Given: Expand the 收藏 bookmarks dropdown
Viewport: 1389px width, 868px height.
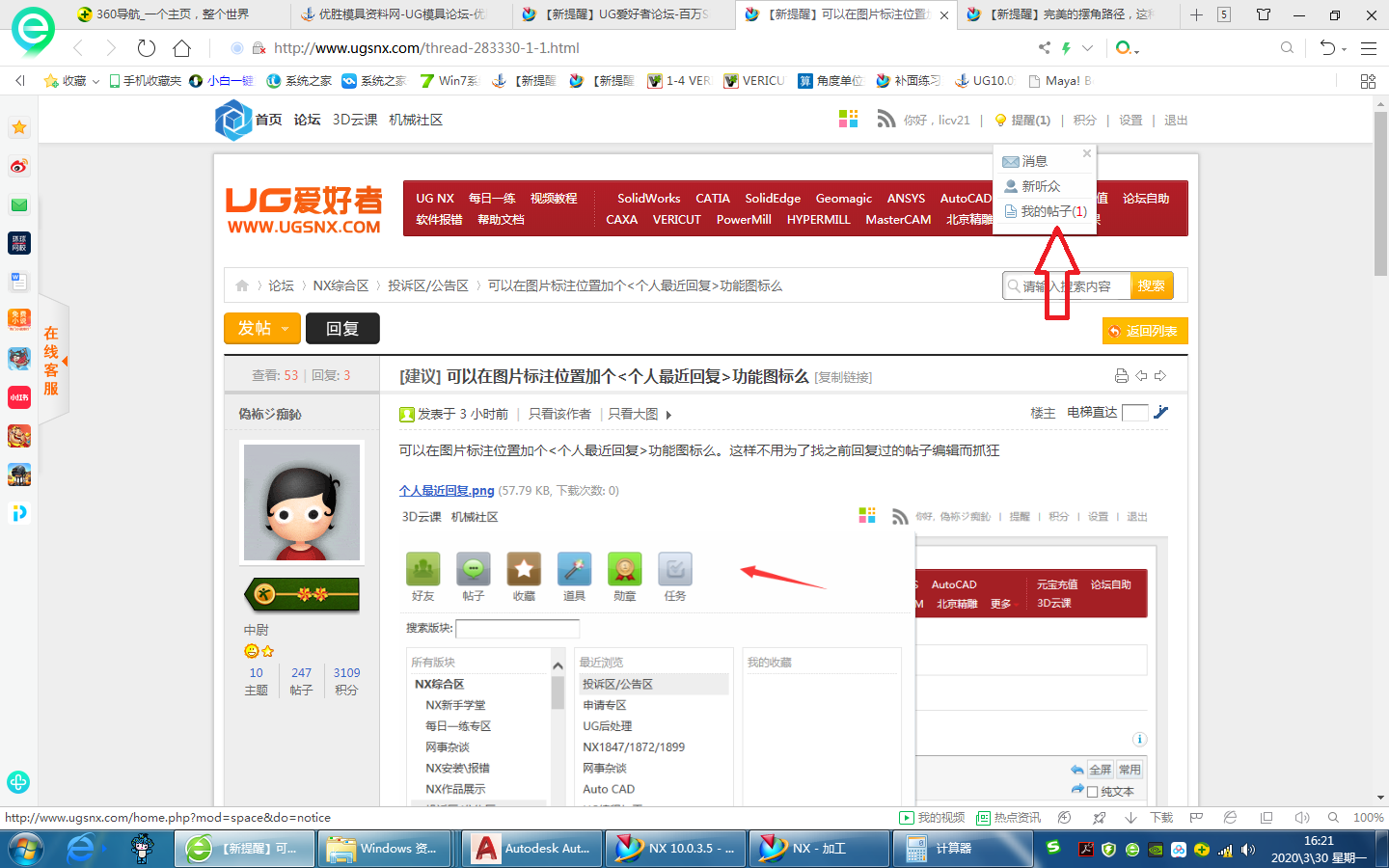Looking at the screenshot, I should click(95, 81).
